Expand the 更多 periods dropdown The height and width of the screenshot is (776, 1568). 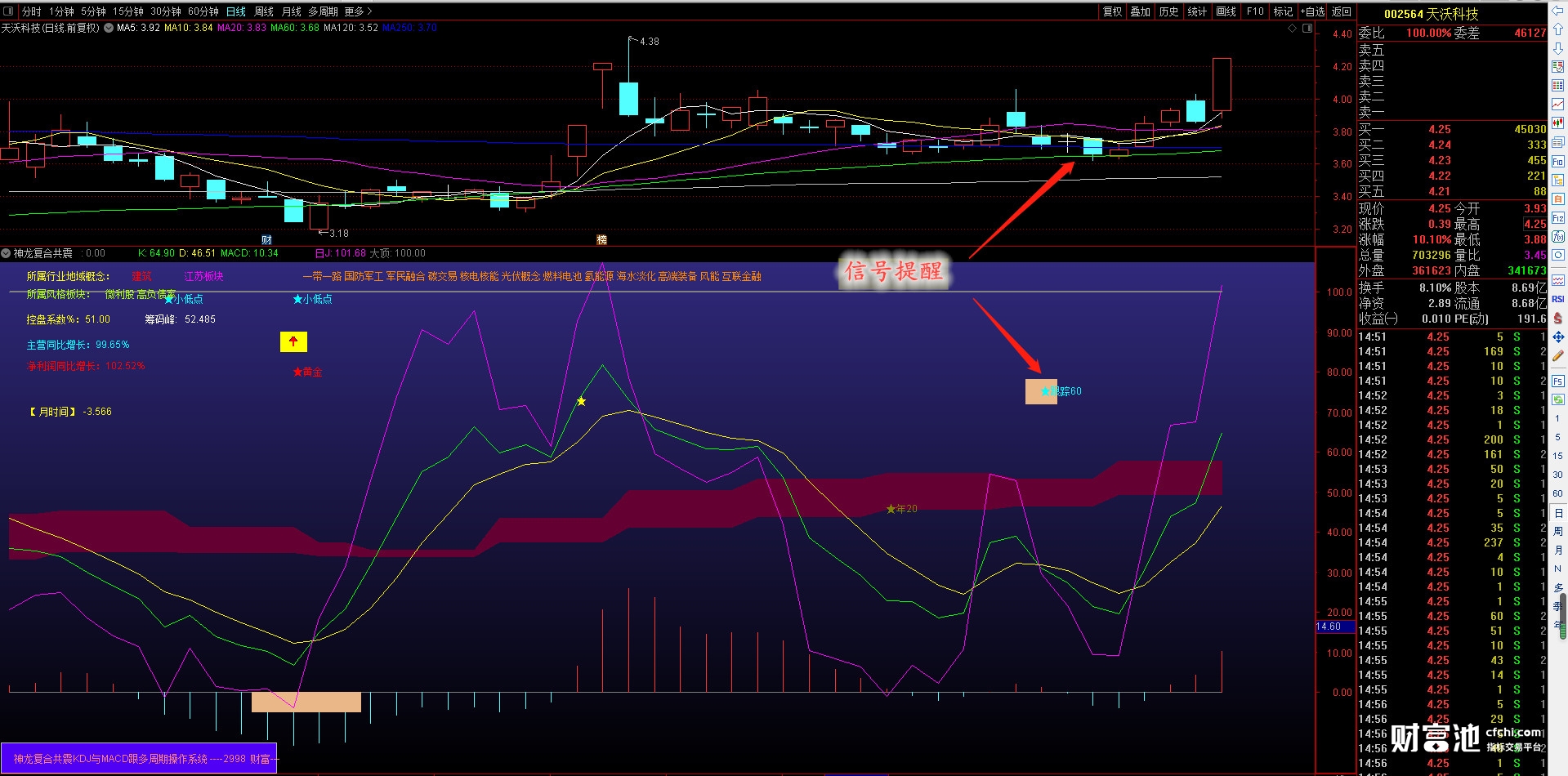tap(358, 11)
